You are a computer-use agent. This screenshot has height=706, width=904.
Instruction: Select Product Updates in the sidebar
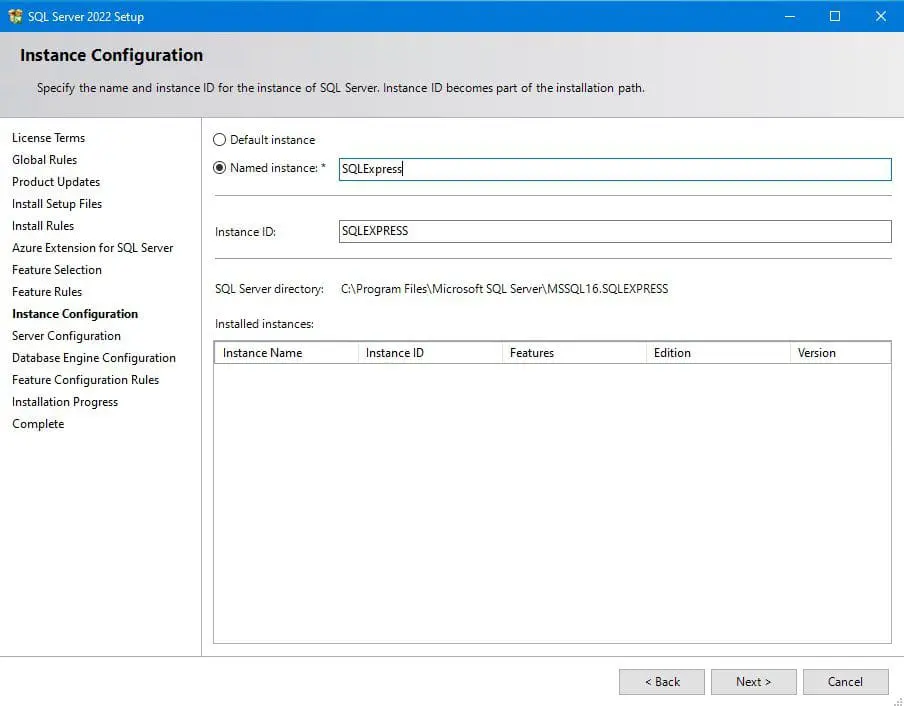(x=55, y=181)
